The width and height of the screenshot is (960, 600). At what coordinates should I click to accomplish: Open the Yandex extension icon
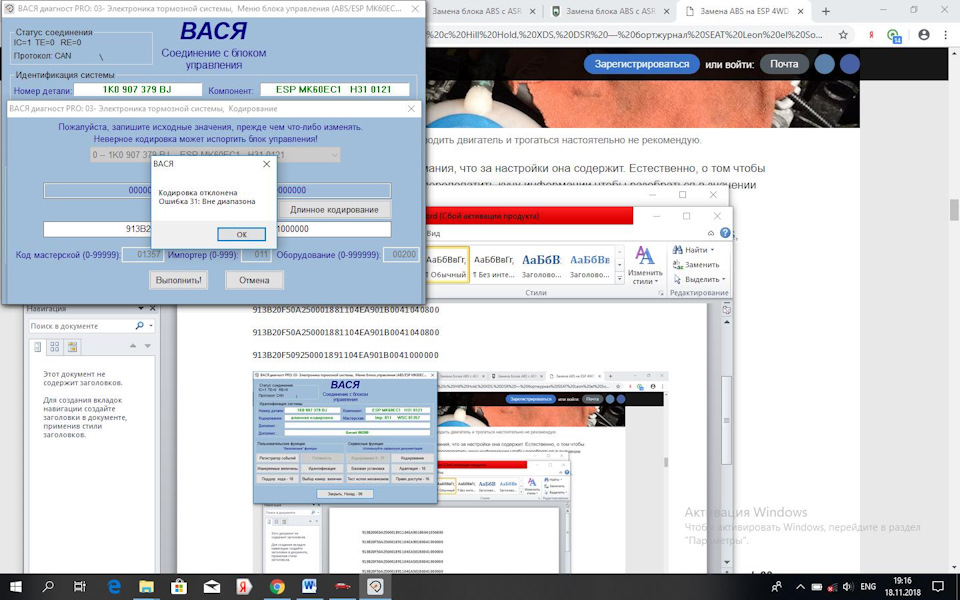tap(871, 35)
